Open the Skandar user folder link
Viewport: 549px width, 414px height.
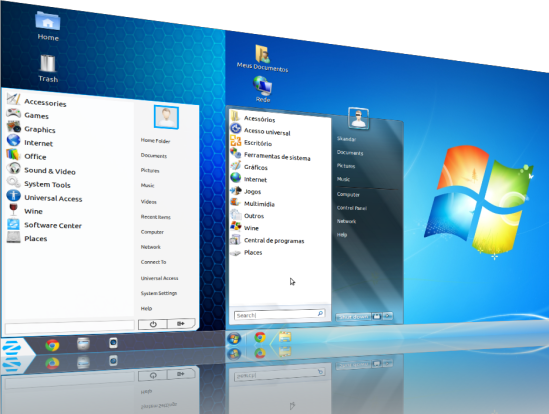[x=346, y=139]
